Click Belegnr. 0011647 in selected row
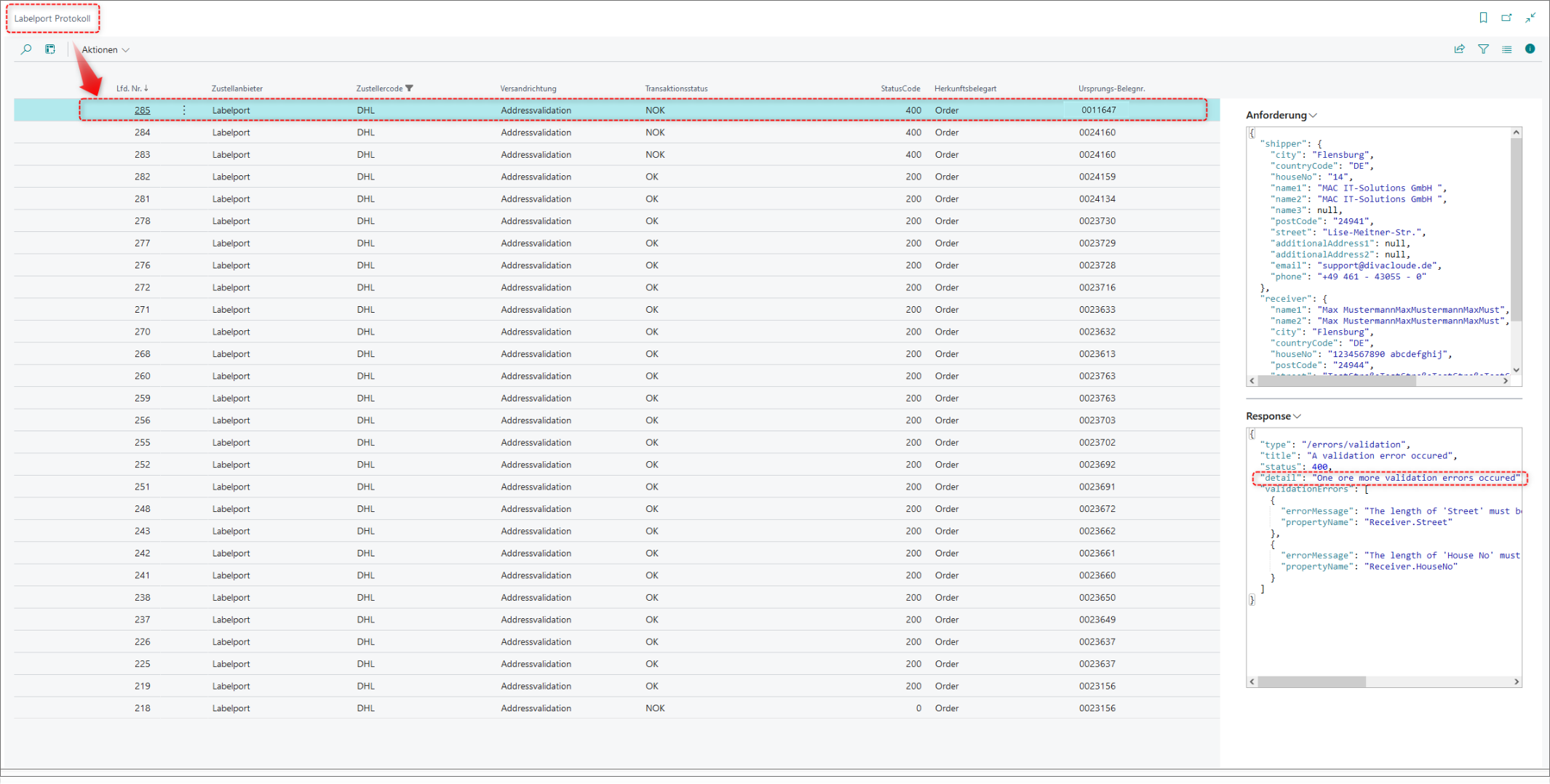 [x=1098, y=111]
